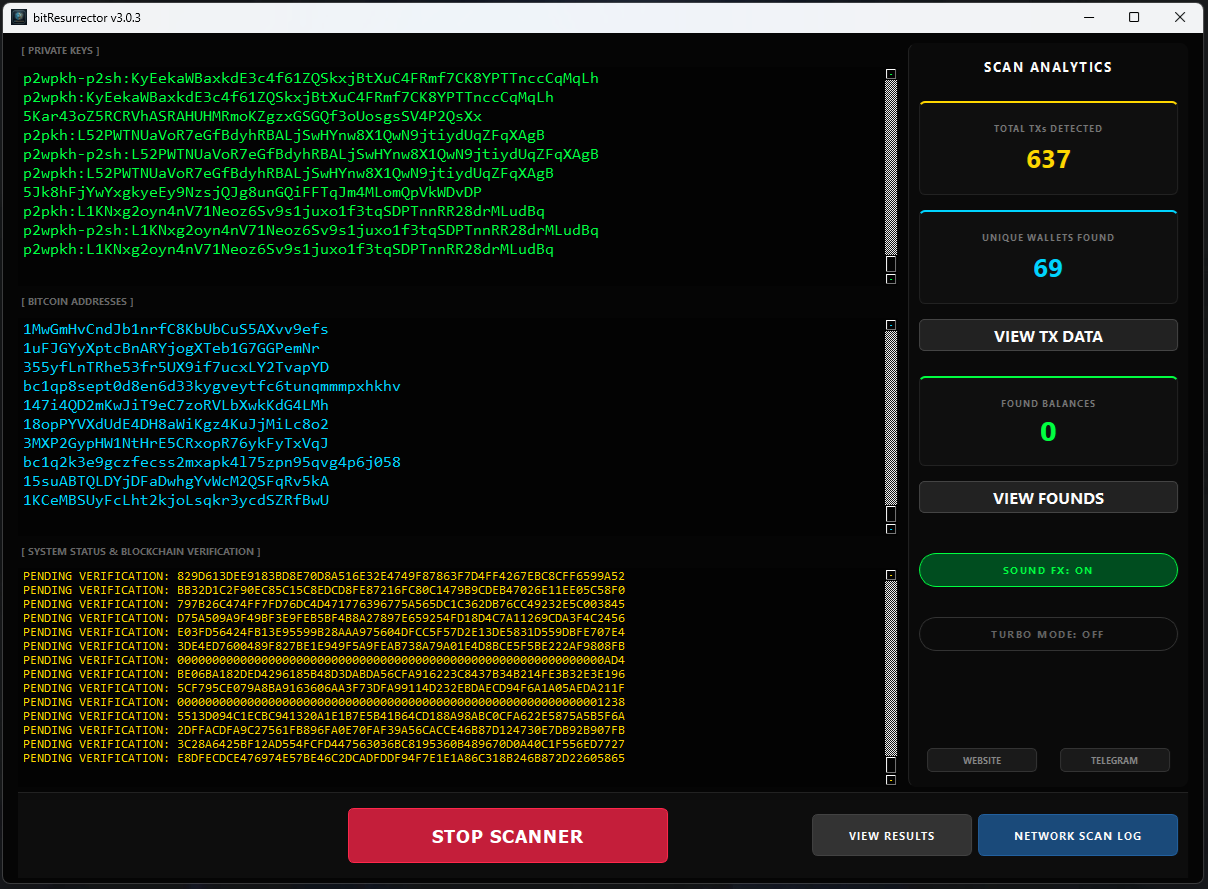
Task: Open VIEW TX DATA
Action: click(1048, 335)
